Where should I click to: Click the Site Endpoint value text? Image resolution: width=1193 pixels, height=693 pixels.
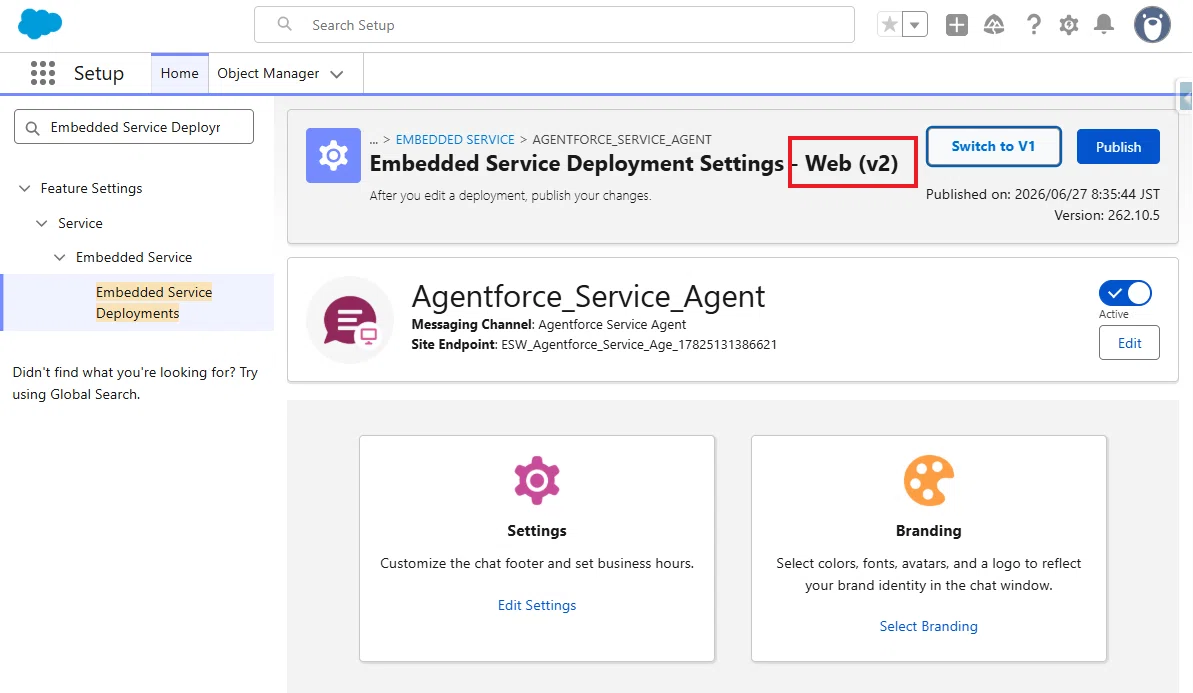639,345
